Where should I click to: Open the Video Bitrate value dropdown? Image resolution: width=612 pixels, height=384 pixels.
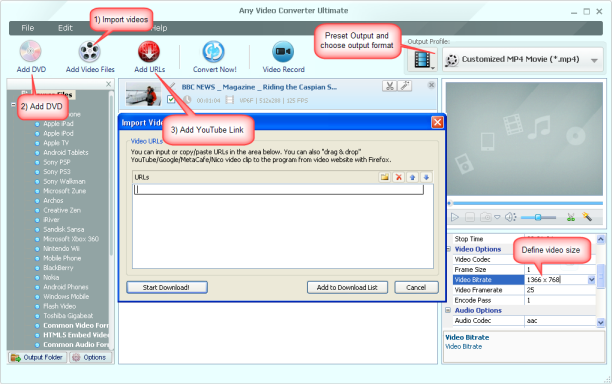[x=591, y=279]
